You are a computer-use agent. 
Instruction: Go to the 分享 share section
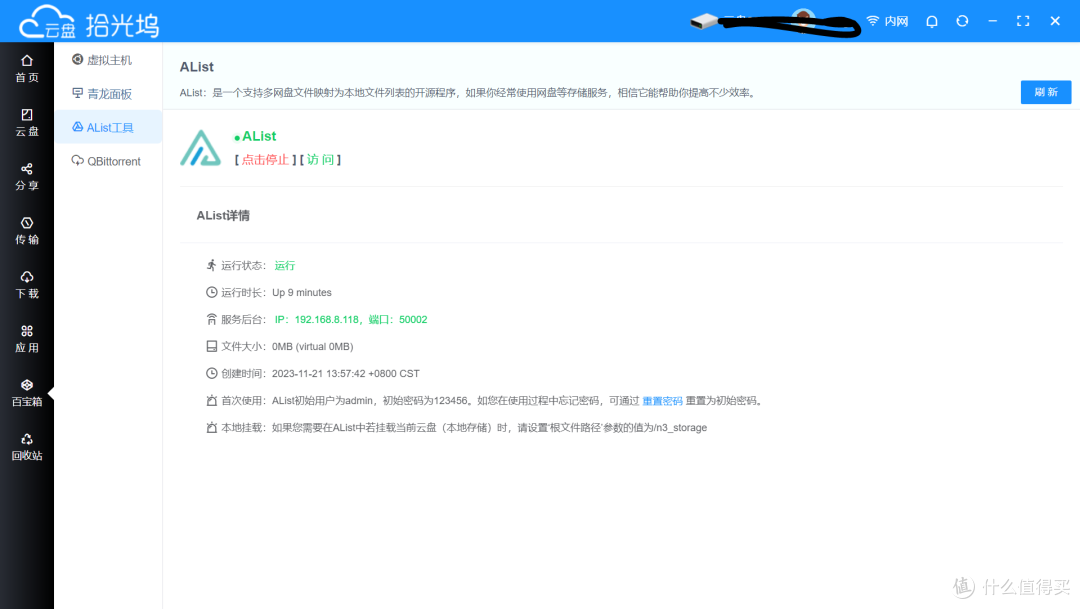[27, 177]
